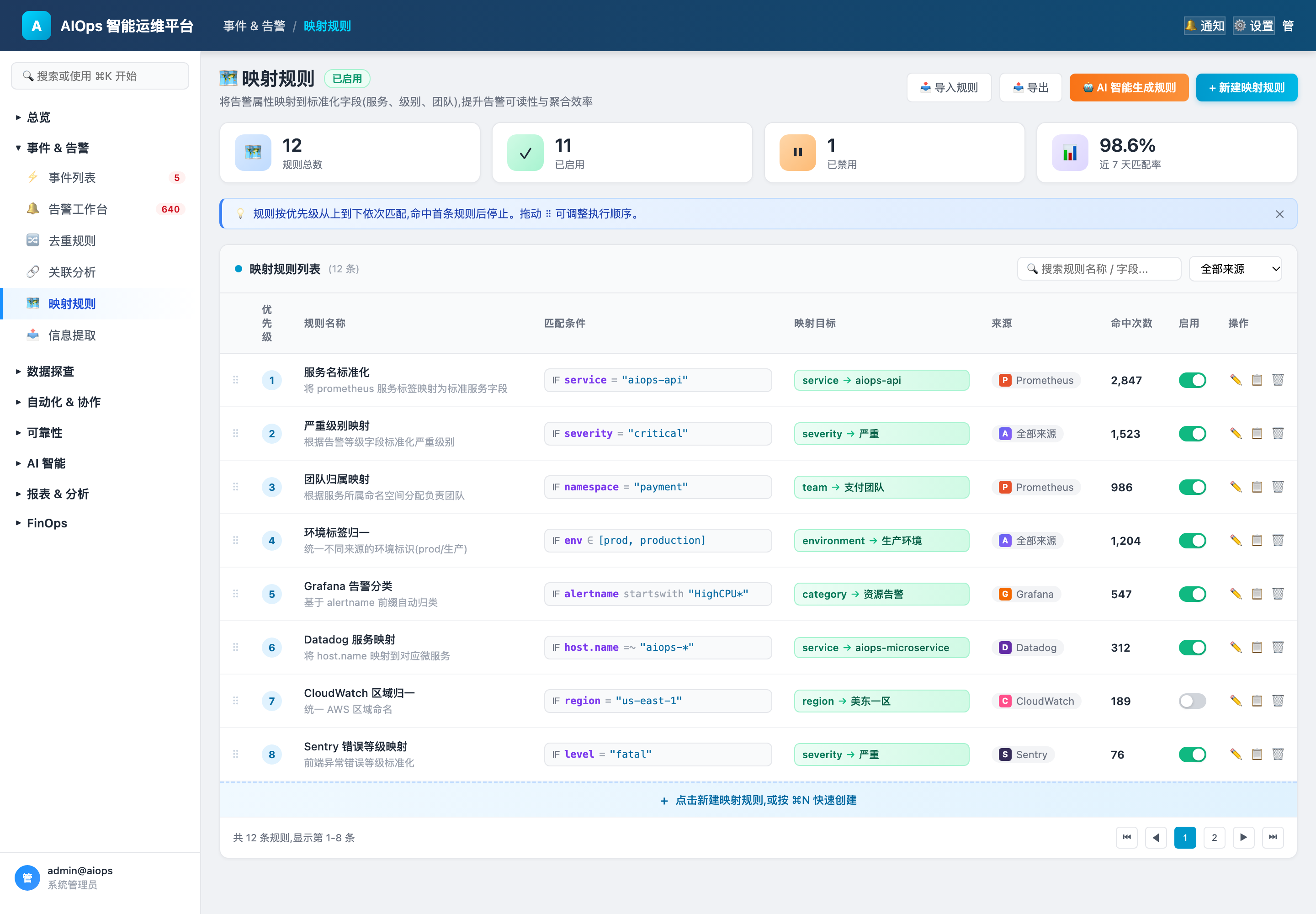Viewport: 1316px width, 914px height.
Task: Focus the 搜索规则名称 search field
Action: pos(1099,269)
